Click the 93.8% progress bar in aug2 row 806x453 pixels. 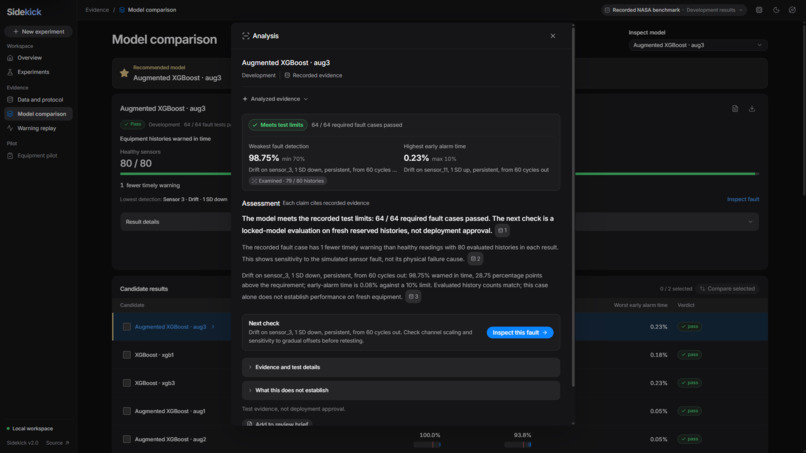pos(518,445)
